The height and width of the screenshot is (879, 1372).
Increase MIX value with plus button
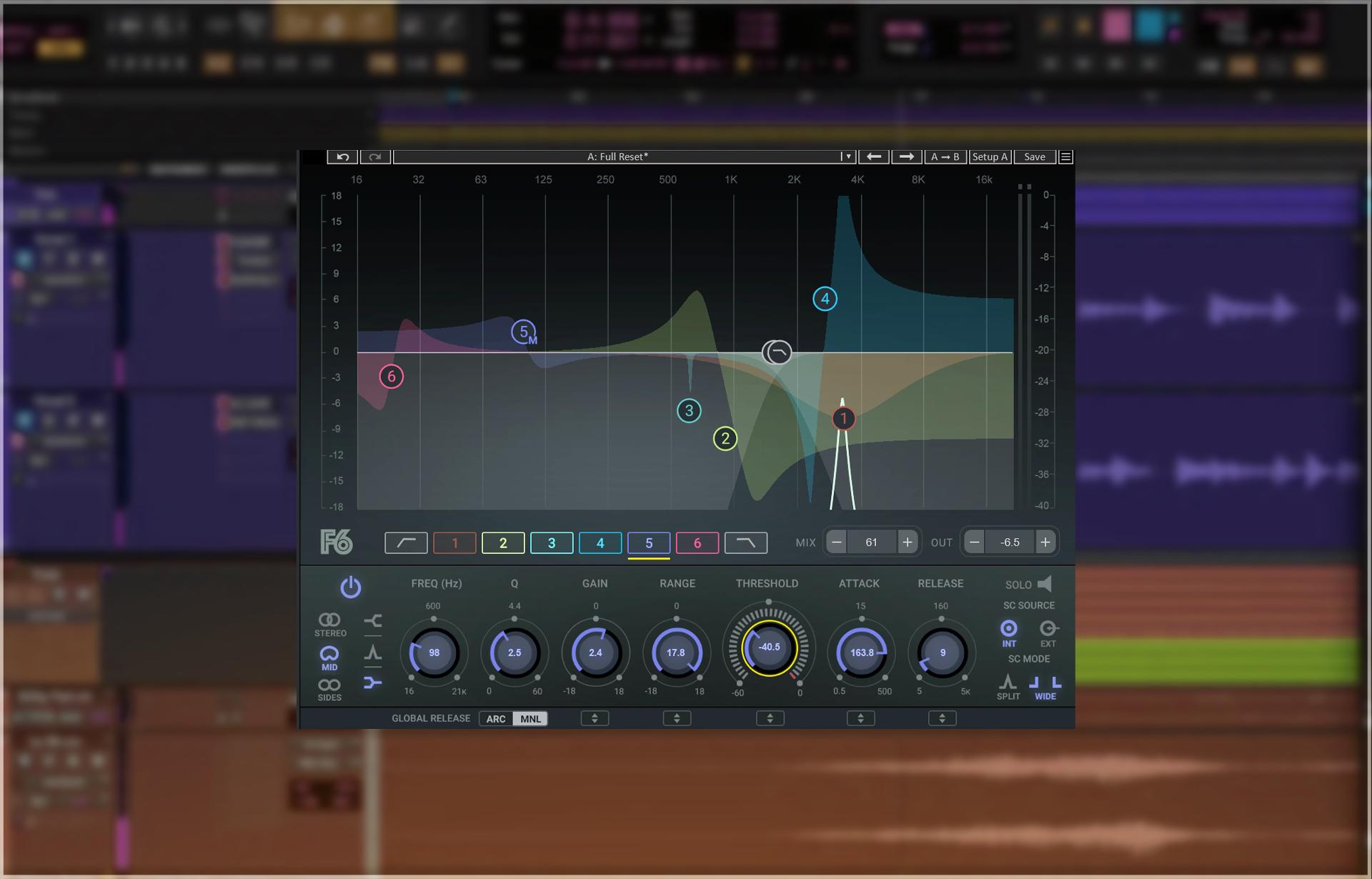pyautogui.click(x=907, y=542)
